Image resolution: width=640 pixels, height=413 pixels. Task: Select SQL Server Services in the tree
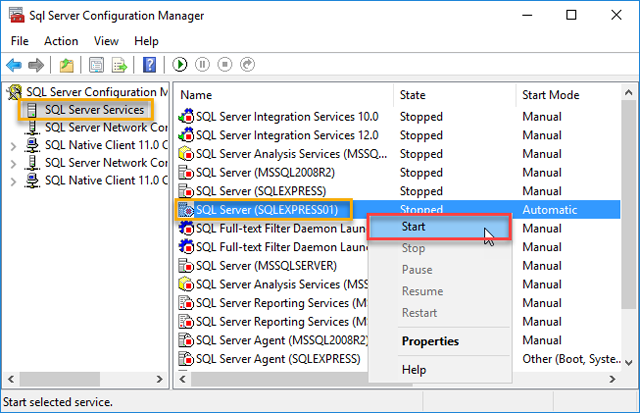[94, 110]
